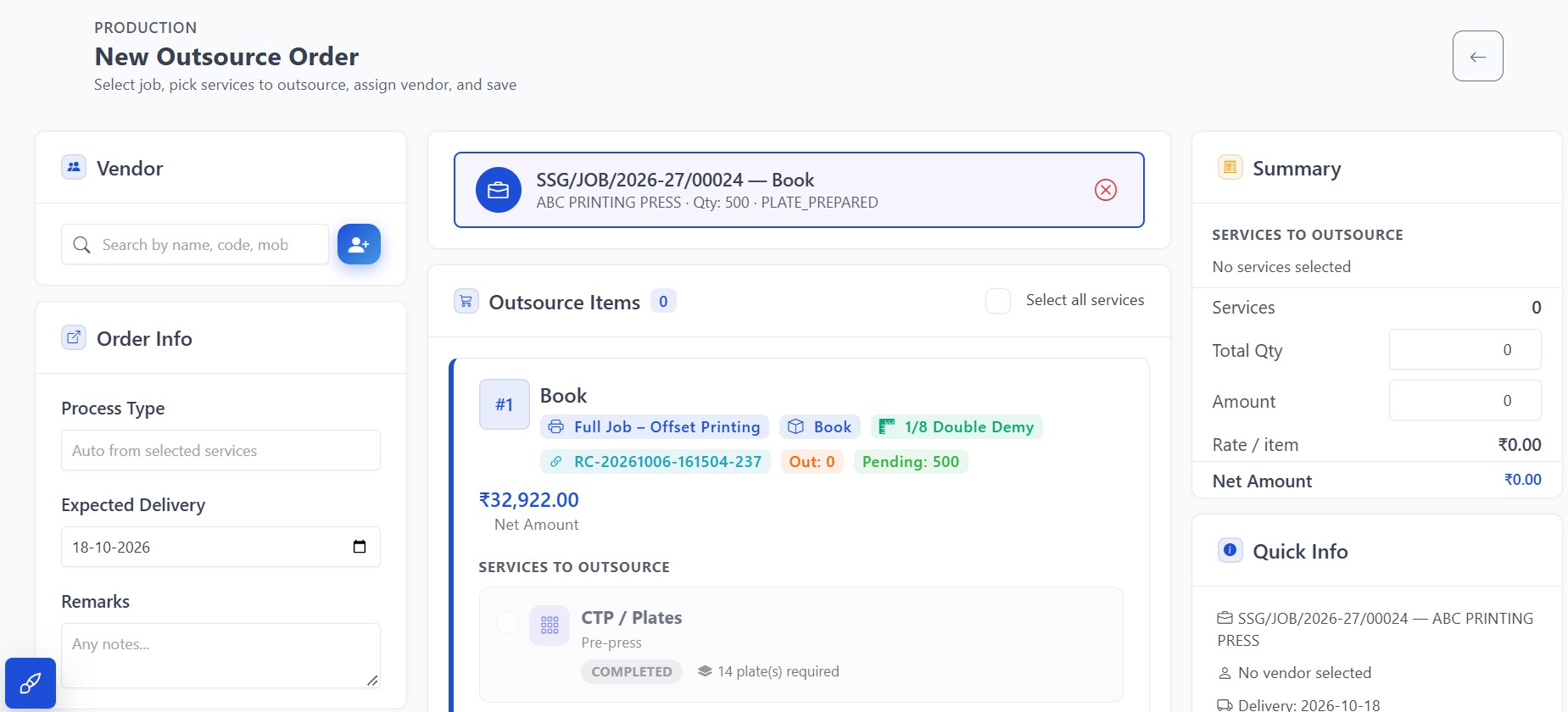1568x712 pixels.
Task: Click the Net Amount ₹0.00 value in Summary
Action: (x=1523, y=480)
